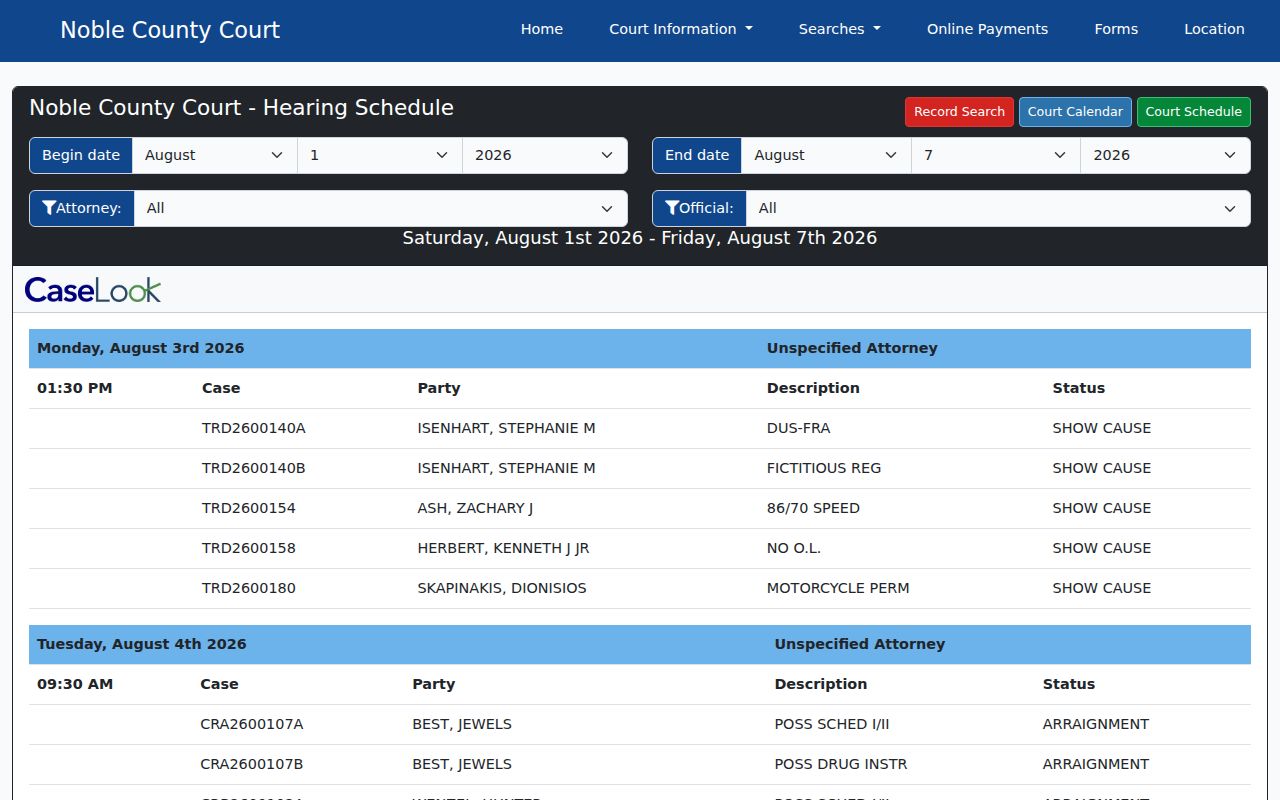Click description FICTITIOUS REG
The height and width of the screenshot is (800, 1280).
pos(825,468)
